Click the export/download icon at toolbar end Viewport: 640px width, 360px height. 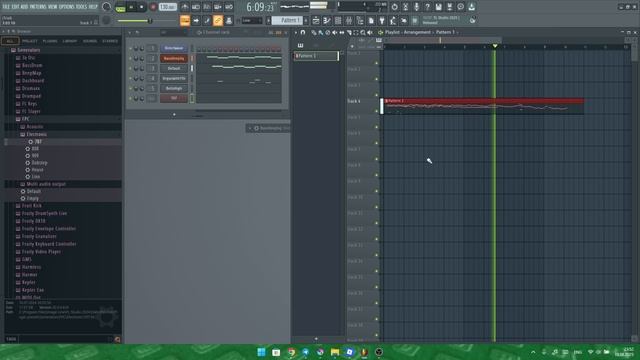(471, 7)
